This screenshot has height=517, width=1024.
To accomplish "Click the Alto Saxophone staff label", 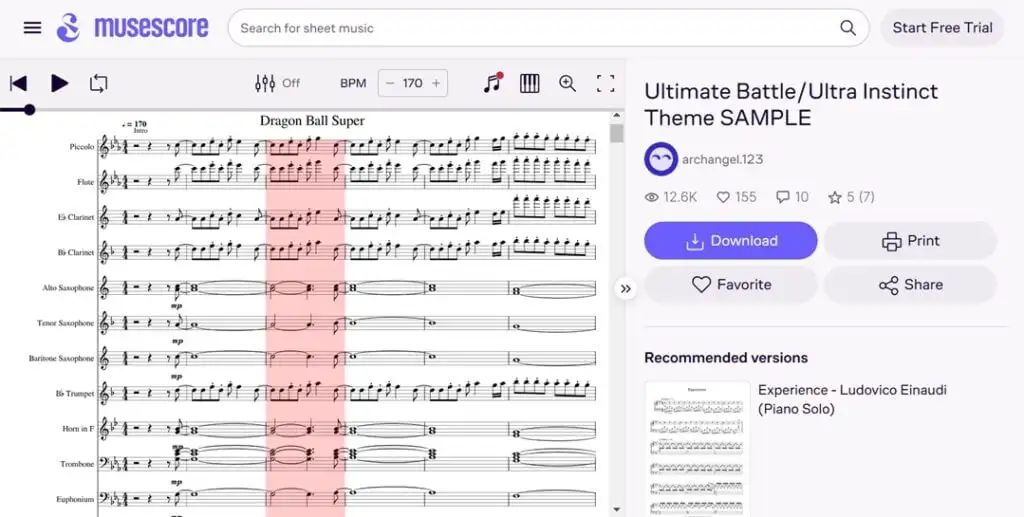I will (69, 288).
